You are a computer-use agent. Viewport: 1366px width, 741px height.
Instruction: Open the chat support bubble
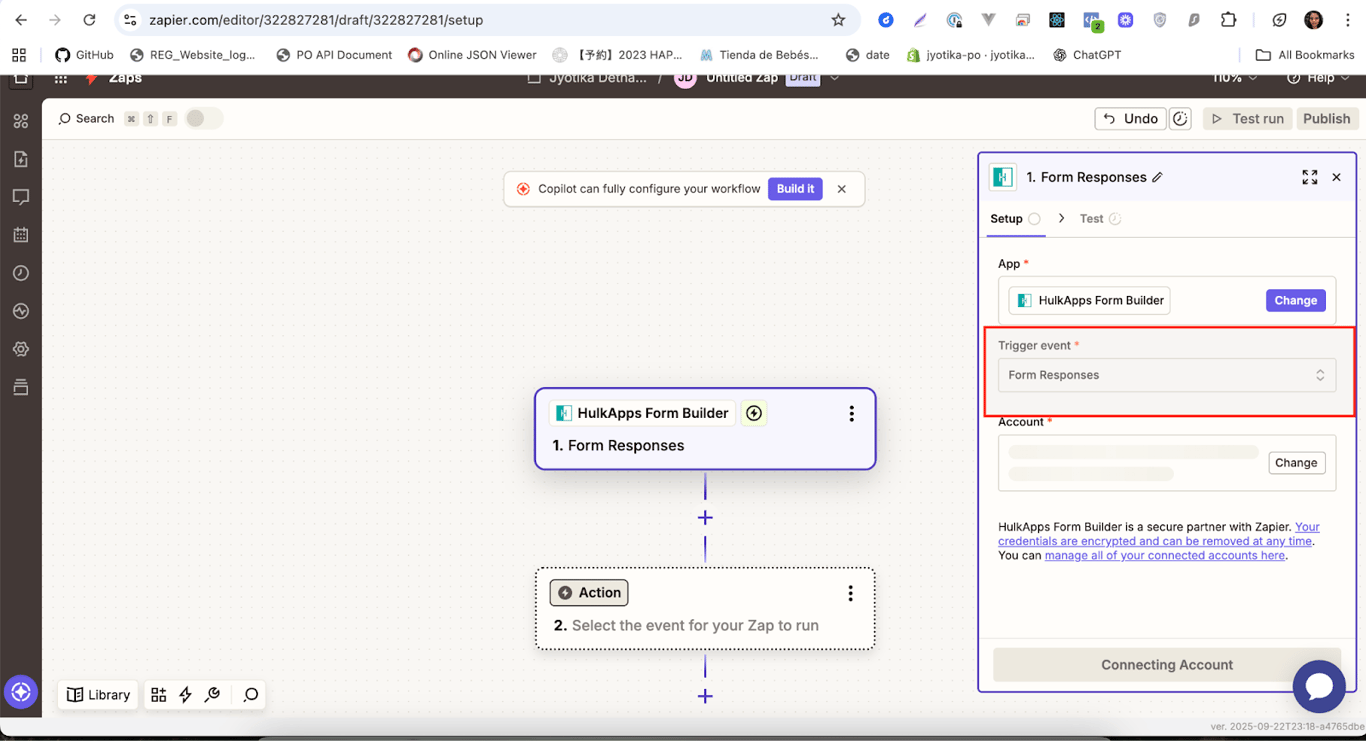point(1319,686)
